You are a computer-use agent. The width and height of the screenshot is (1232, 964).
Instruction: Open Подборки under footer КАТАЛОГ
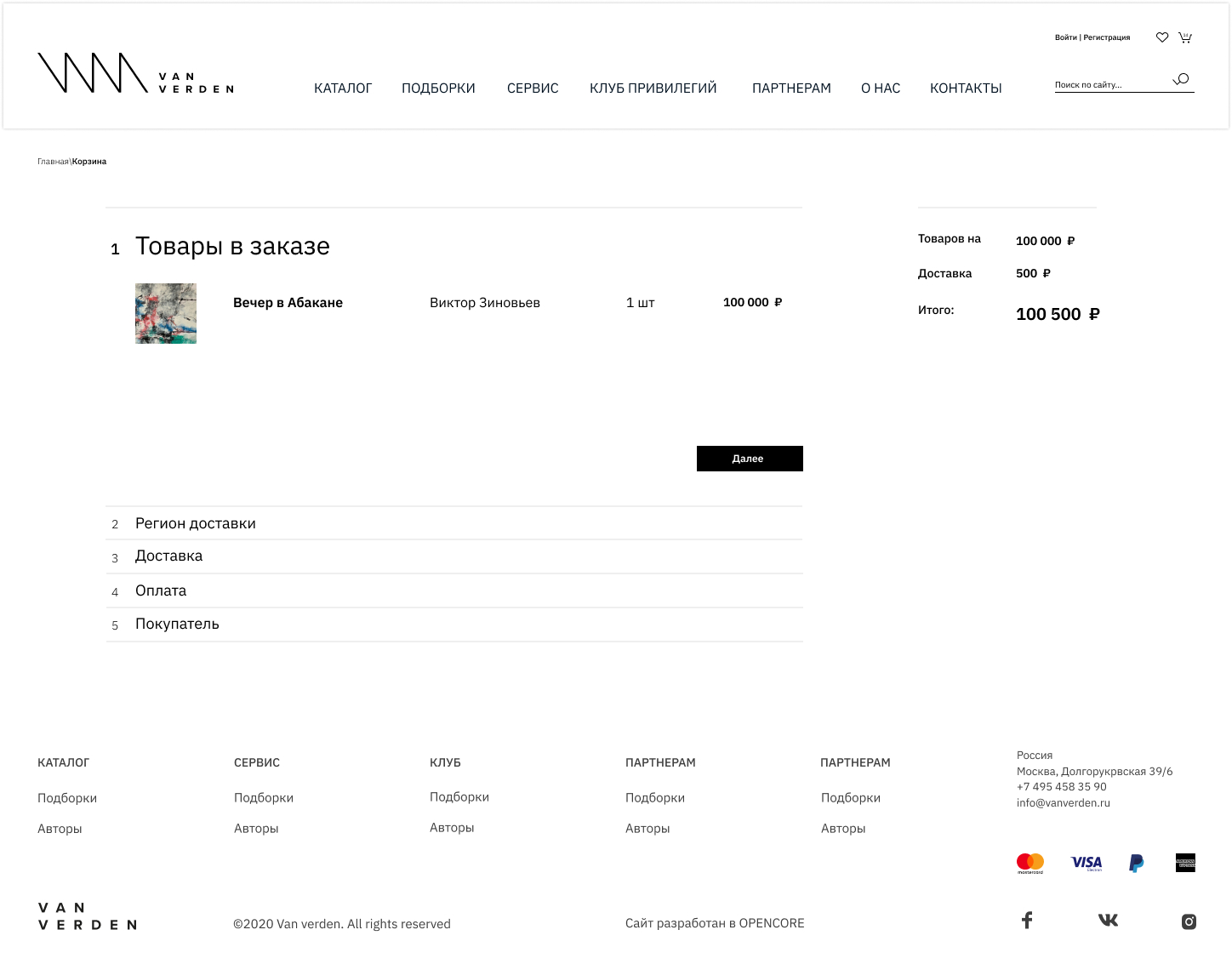67,798
